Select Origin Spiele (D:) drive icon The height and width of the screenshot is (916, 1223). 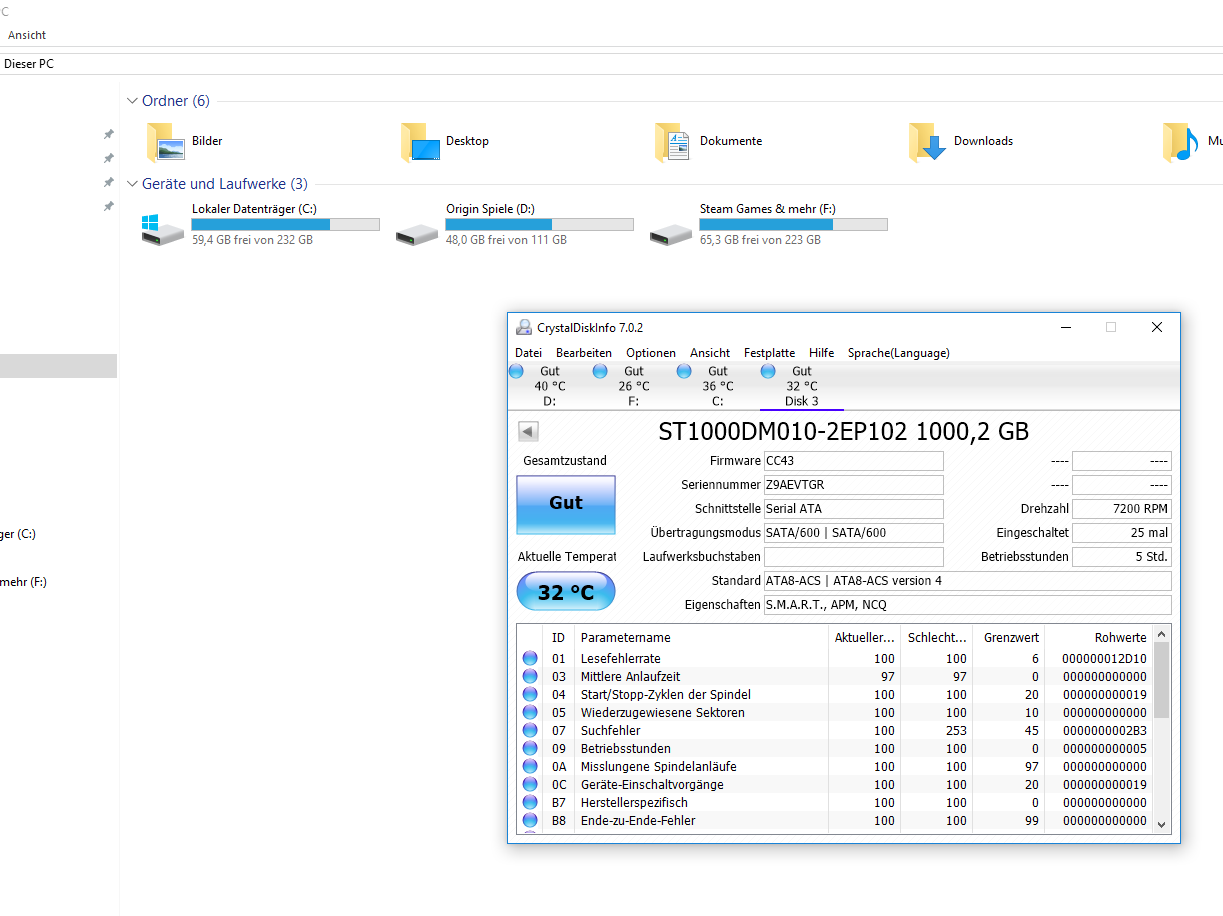417,234
